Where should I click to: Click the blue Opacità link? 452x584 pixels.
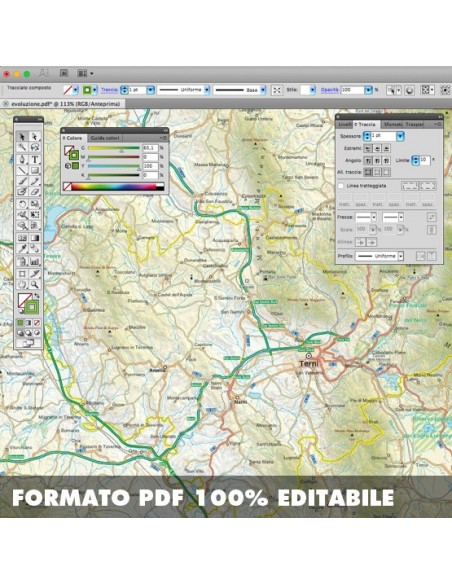click(330, 90)
